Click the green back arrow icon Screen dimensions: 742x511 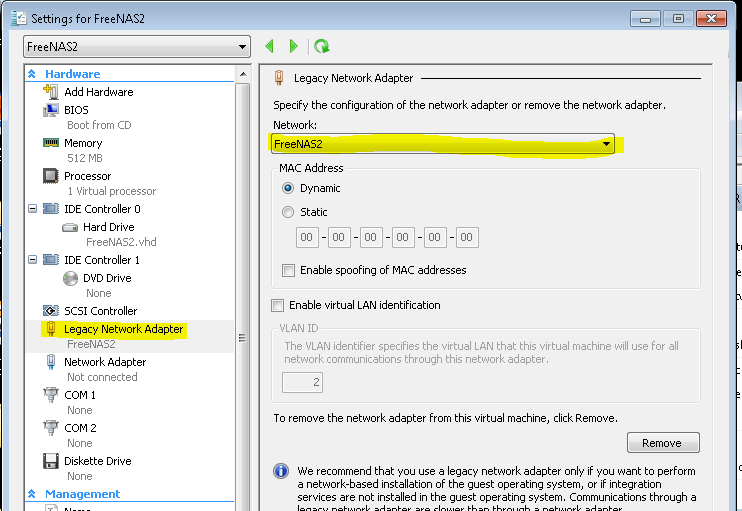[x=270, y=46]
